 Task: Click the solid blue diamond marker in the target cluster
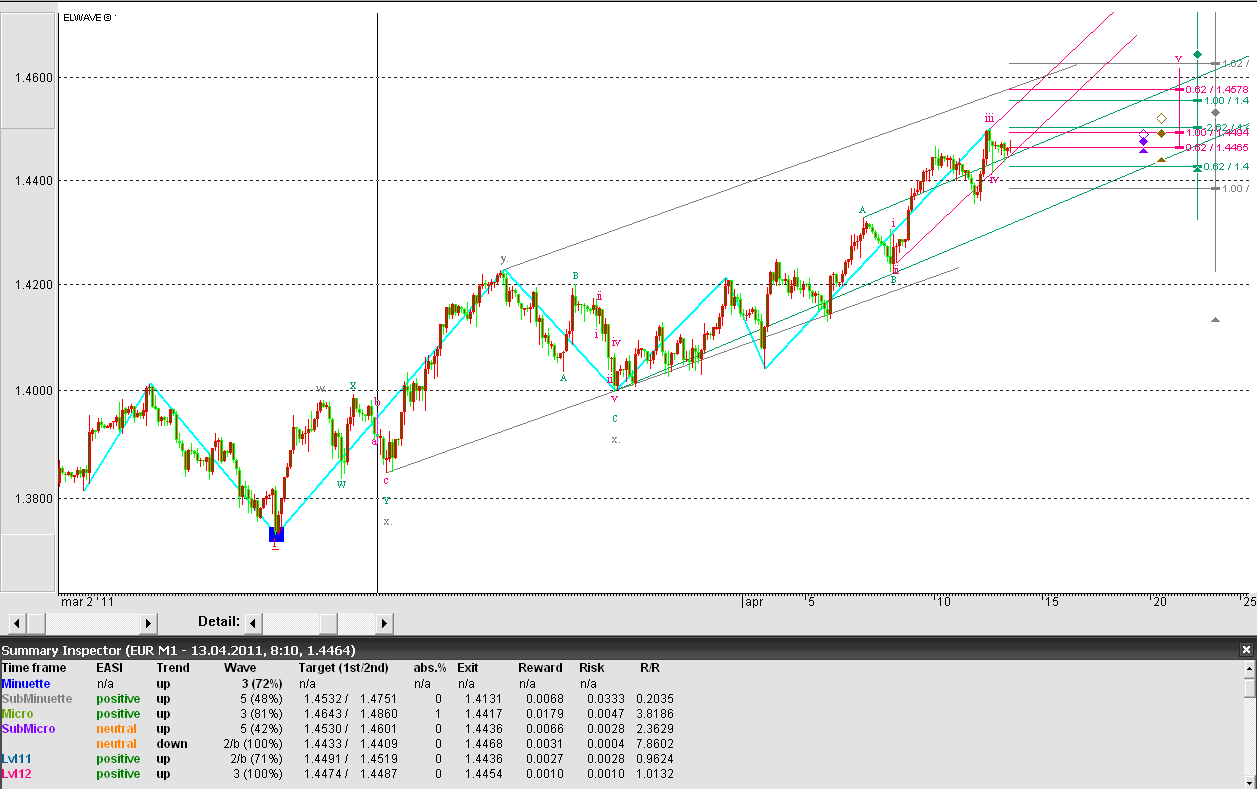click(1143, 141)
